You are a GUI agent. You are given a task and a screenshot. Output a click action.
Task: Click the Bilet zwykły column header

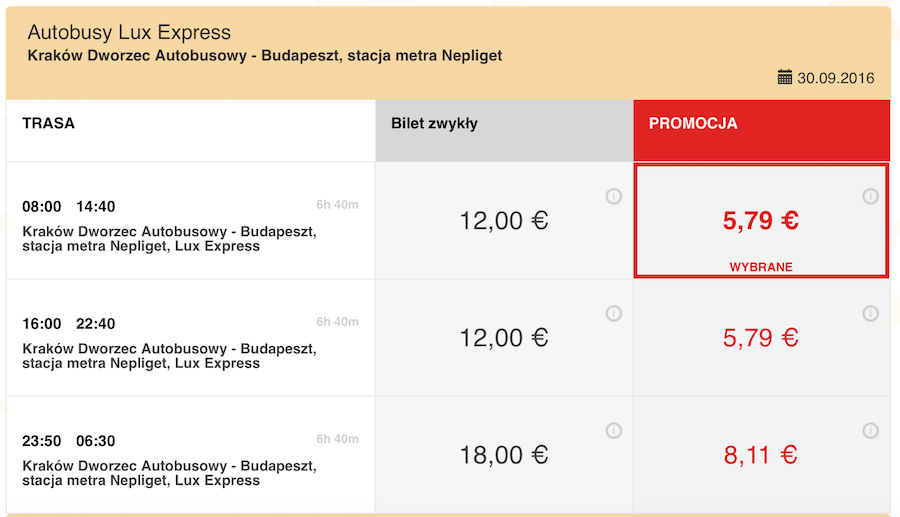[434, 124]
